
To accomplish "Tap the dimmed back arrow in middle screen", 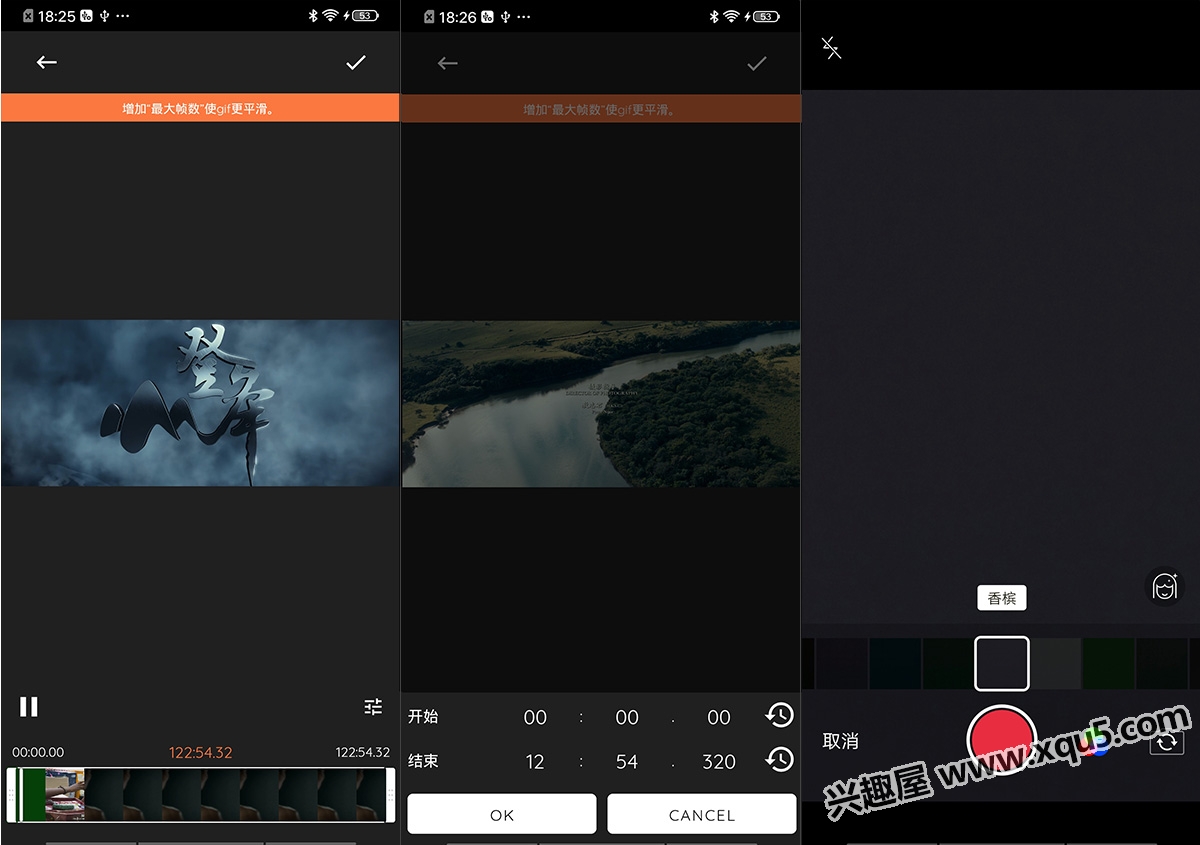I will [447, 63].
